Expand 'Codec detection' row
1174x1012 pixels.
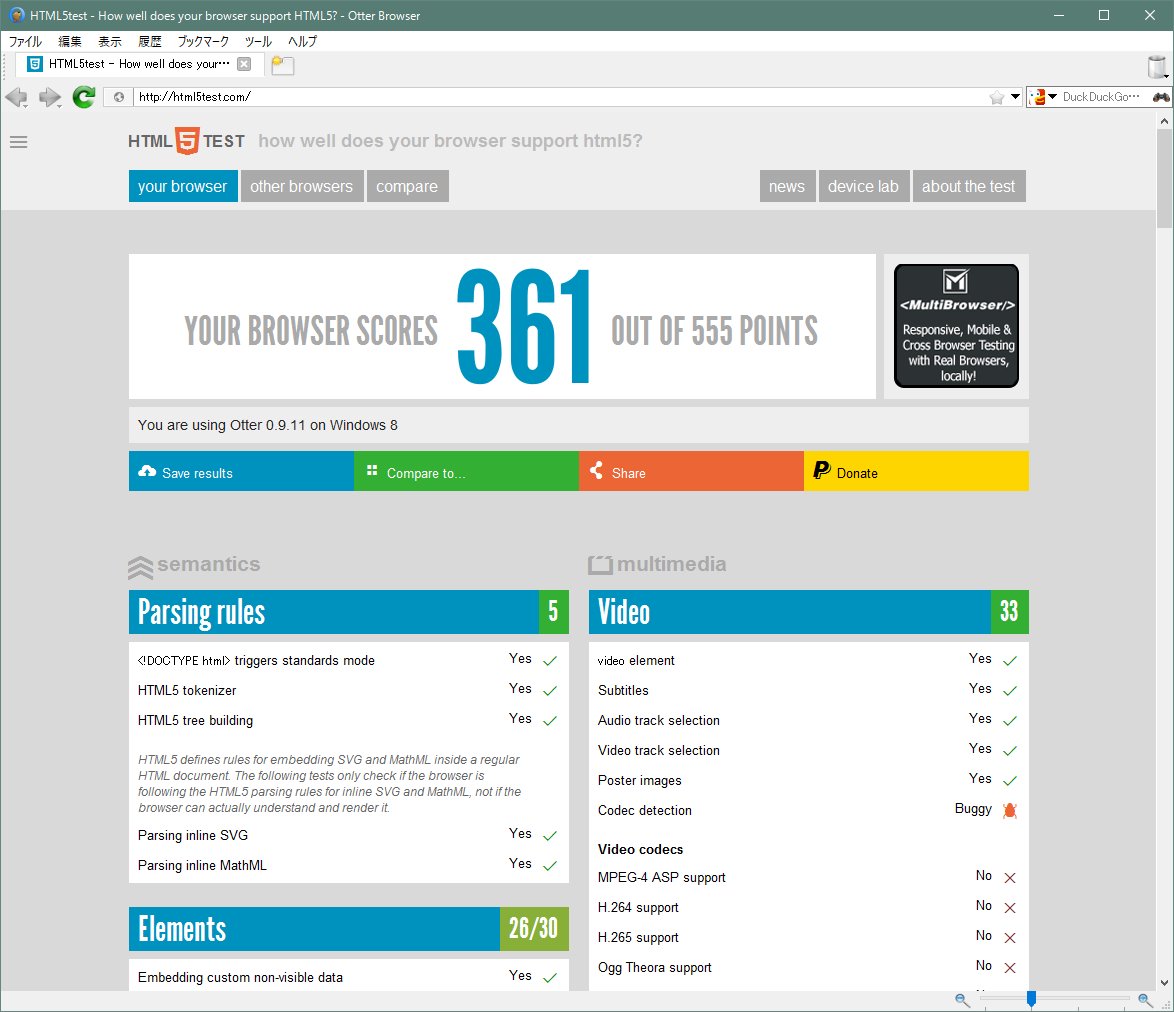tap(809, 810)
